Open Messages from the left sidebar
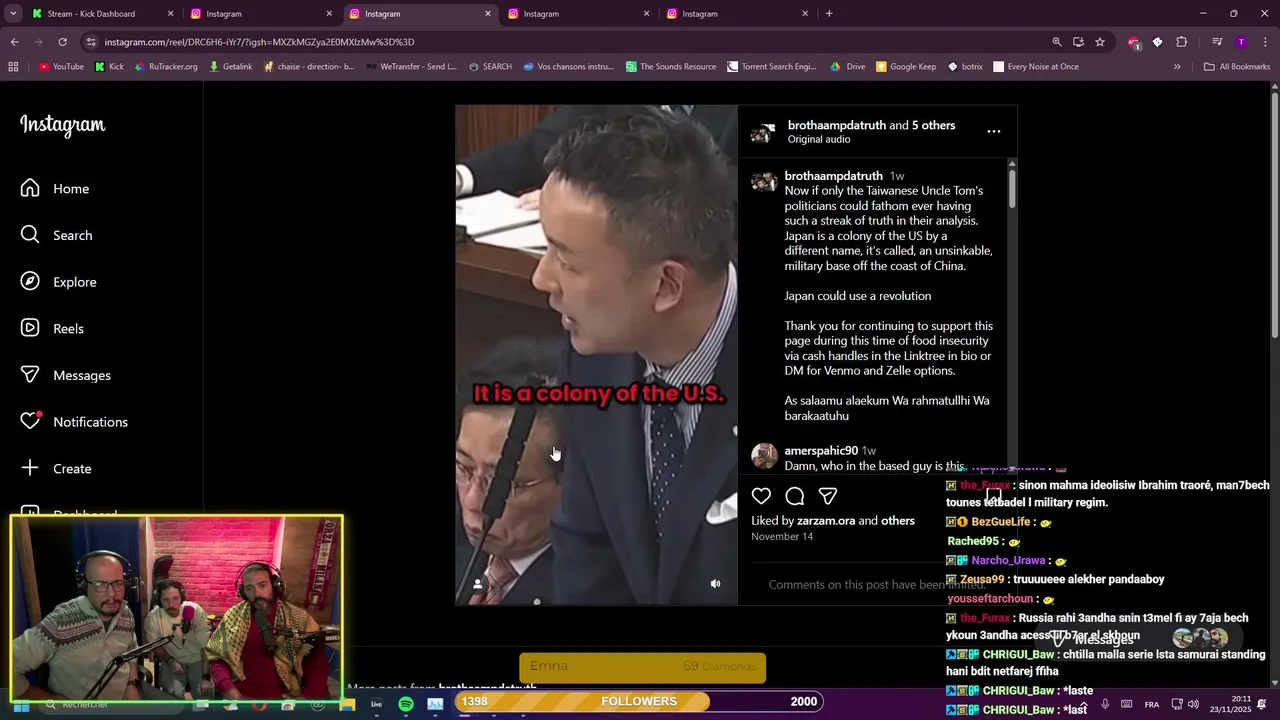This screenshot has height=720, width=1280. (x=65, y=375)
